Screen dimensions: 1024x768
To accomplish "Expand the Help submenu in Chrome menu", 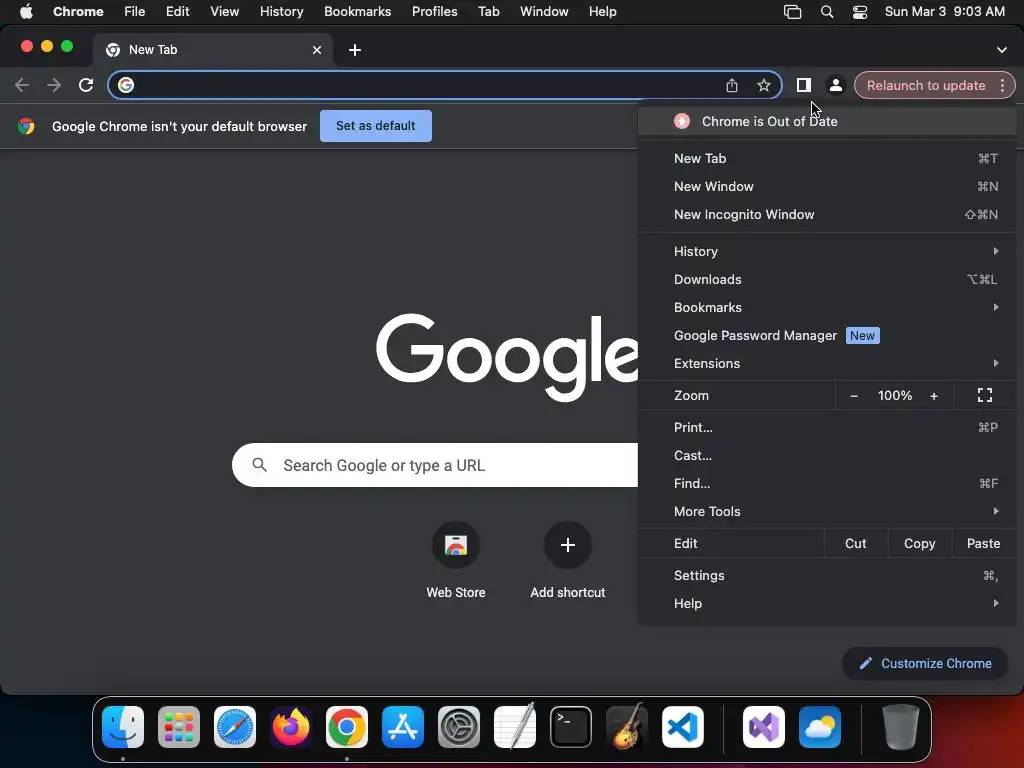I will (827, 603).
